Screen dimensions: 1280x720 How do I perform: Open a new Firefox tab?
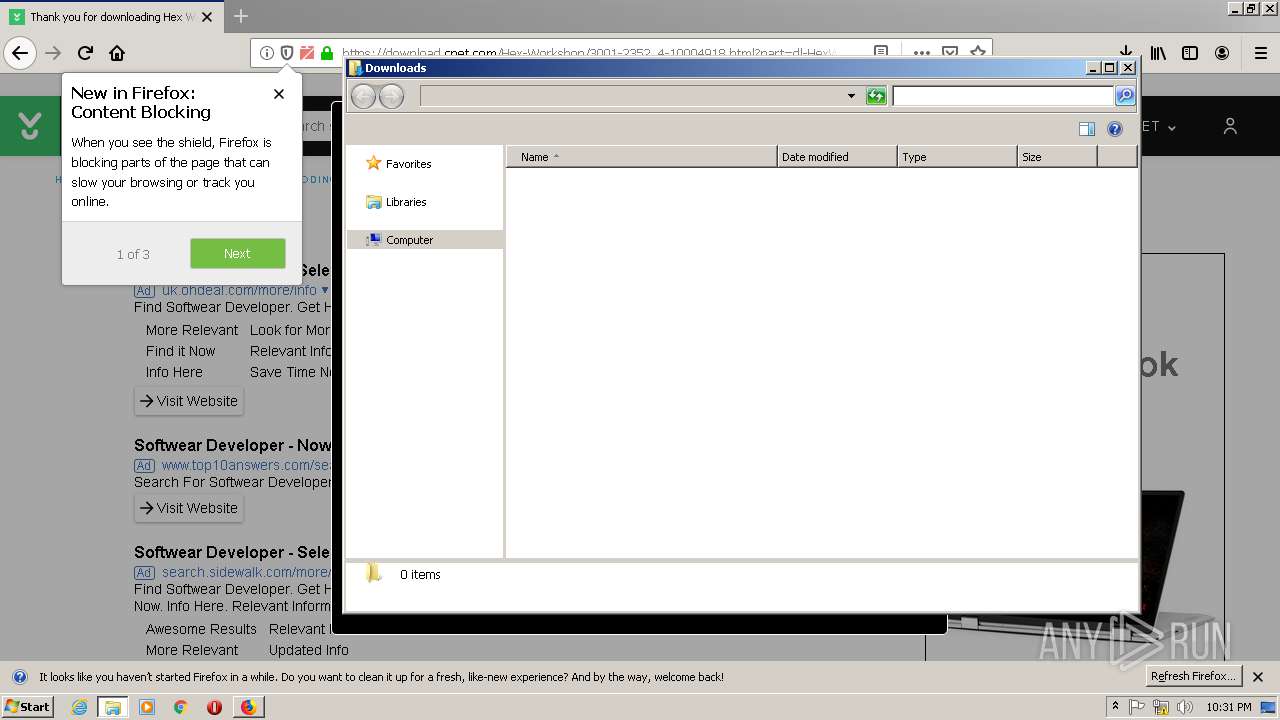pyautogui.click(x=241, y=16)
